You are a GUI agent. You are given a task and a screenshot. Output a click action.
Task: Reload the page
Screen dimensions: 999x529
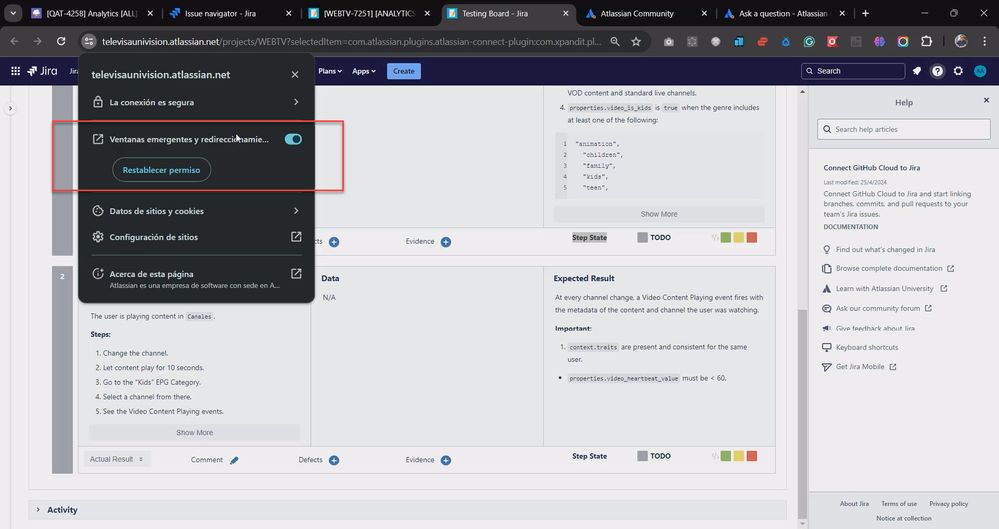(61, 41)
